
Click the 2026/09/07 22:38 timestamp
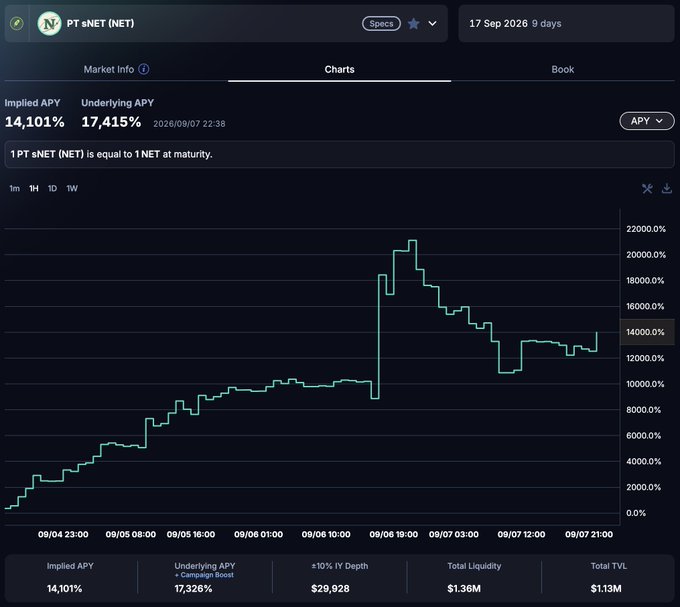coord(189,124)
